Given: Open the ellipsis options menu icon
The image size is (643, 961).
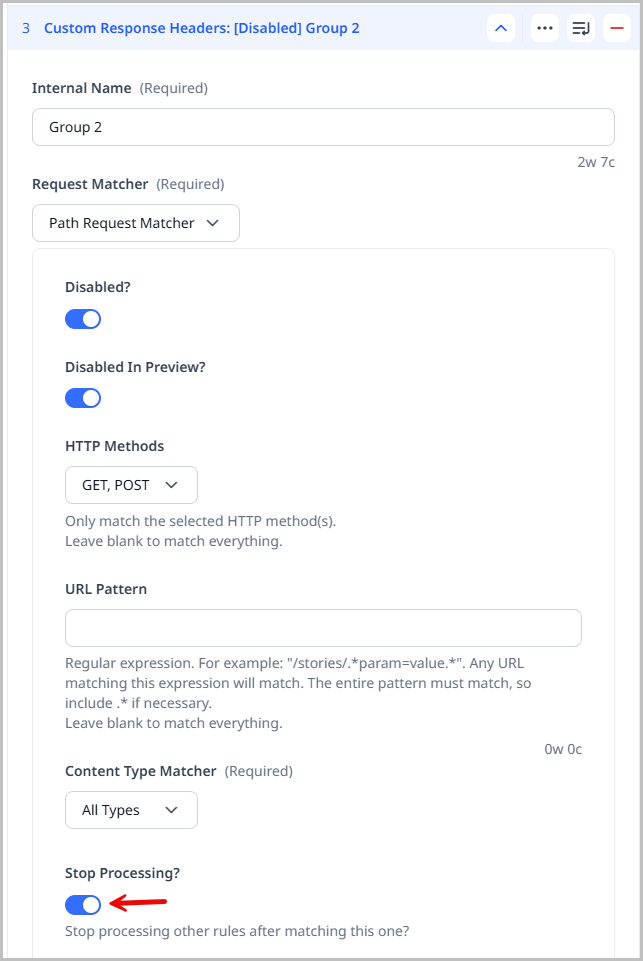Looking at the screenshot, I should (544, 27).
